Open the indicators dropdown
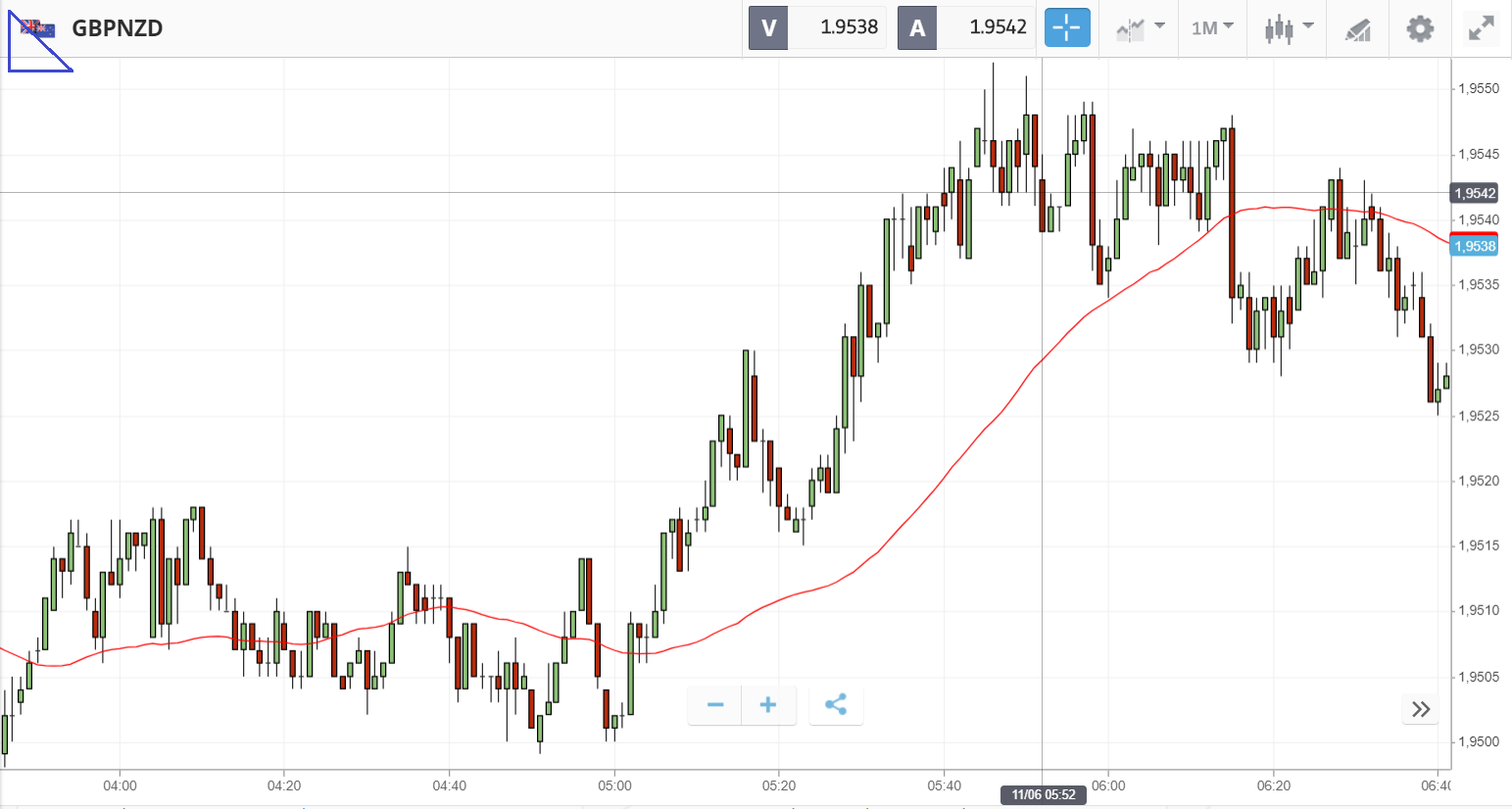Viewport: 1512px width, 809px height. pyautogui.click(x=1140, y=28)
